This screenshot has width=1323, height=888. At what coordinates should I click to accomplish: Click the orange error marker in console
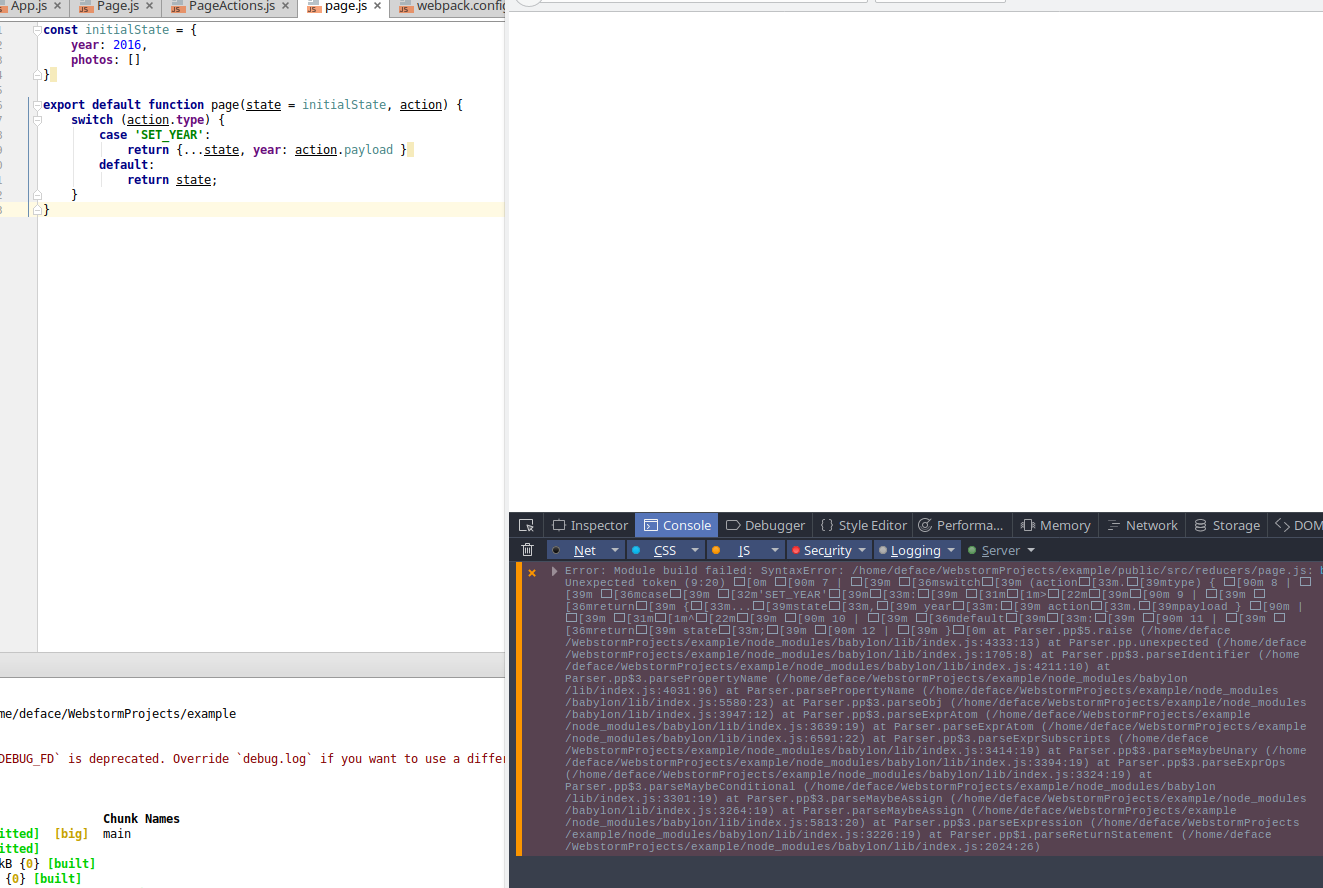532,572
